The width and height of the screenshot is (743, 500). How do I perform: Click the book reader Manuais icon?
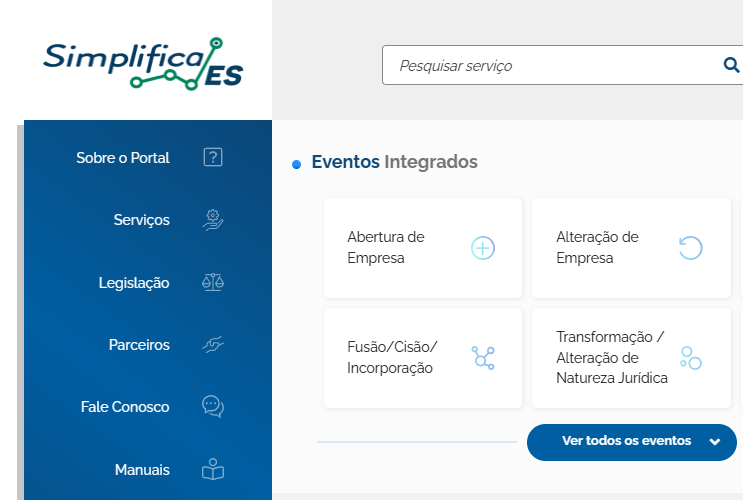pyautogui.click(x=213, y=469)
